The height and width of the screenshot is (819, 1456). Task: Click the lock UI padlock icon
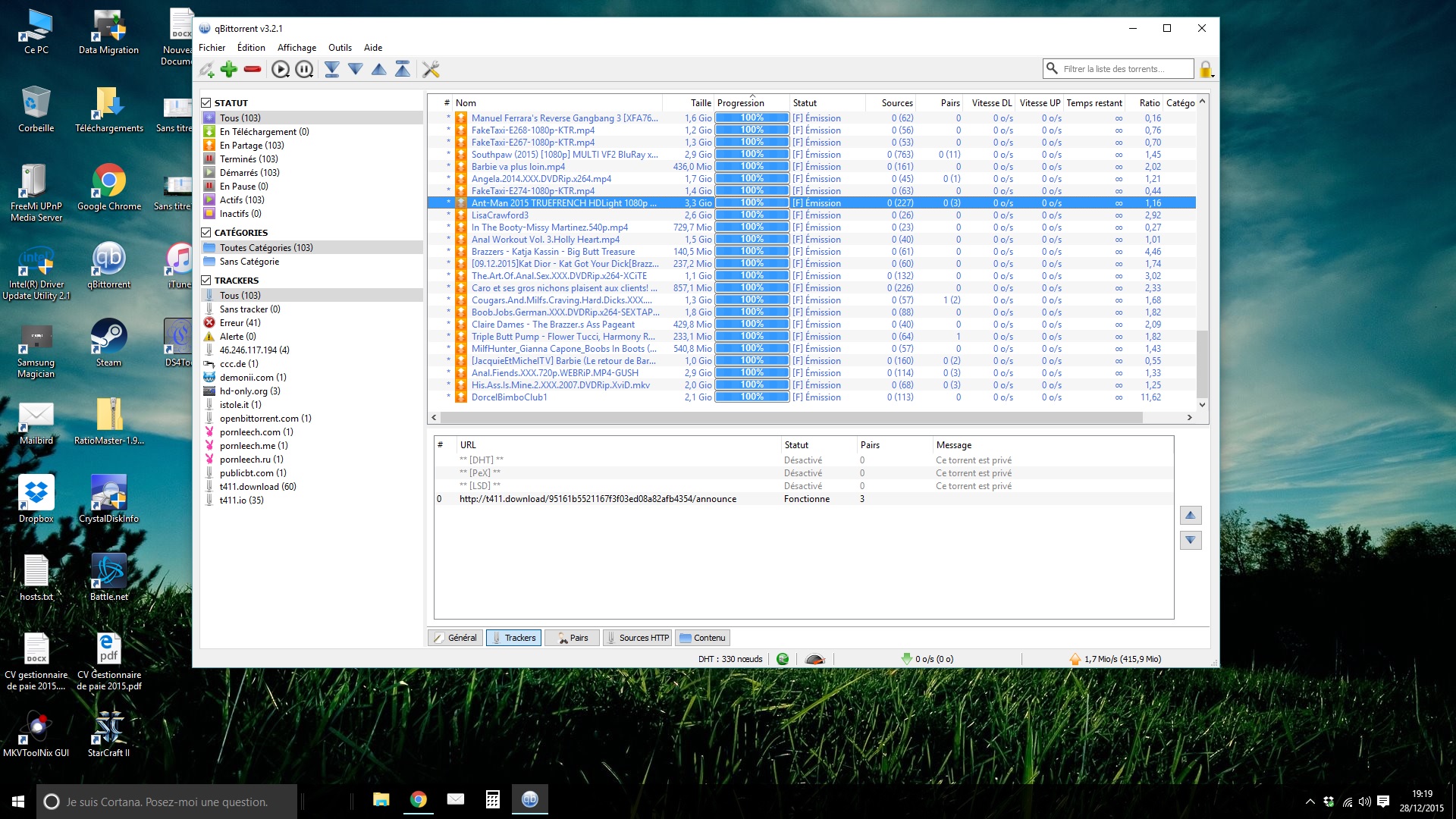pos(1205,70)
